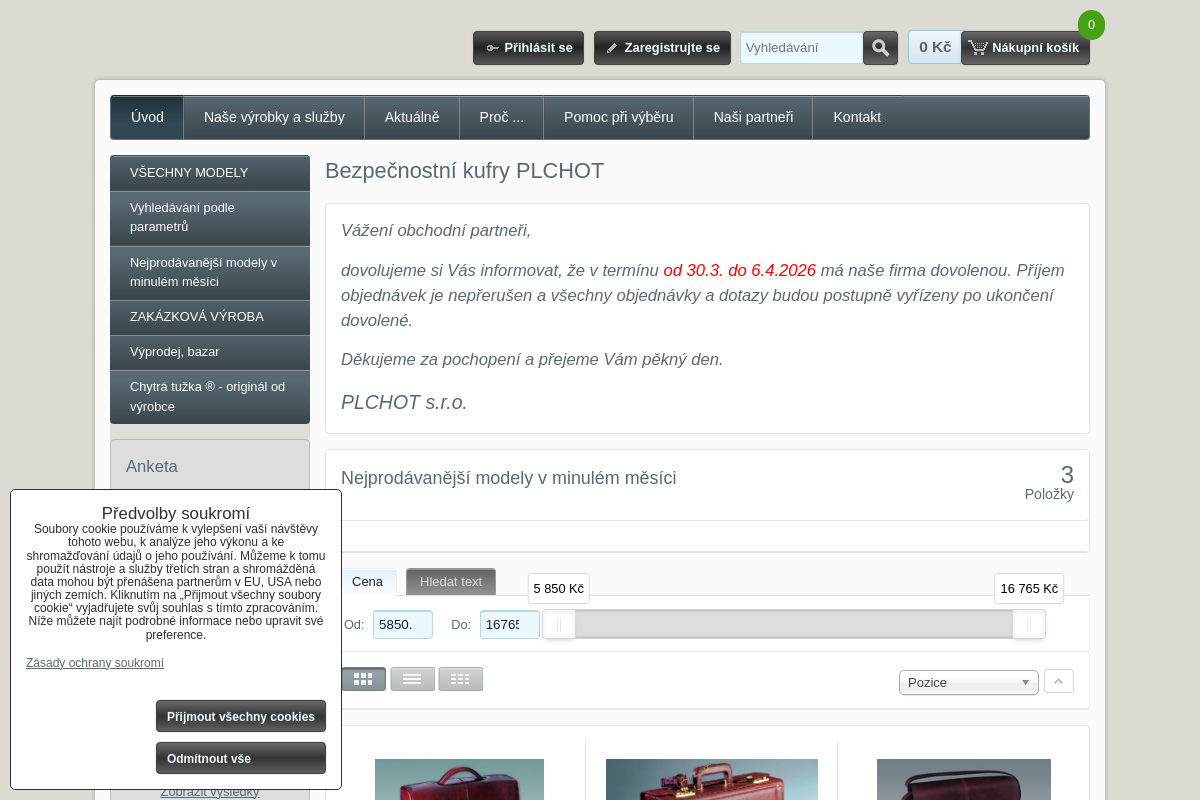Click Přihlásit se login button
The image size is (1200, 800).
coord(528,48)
